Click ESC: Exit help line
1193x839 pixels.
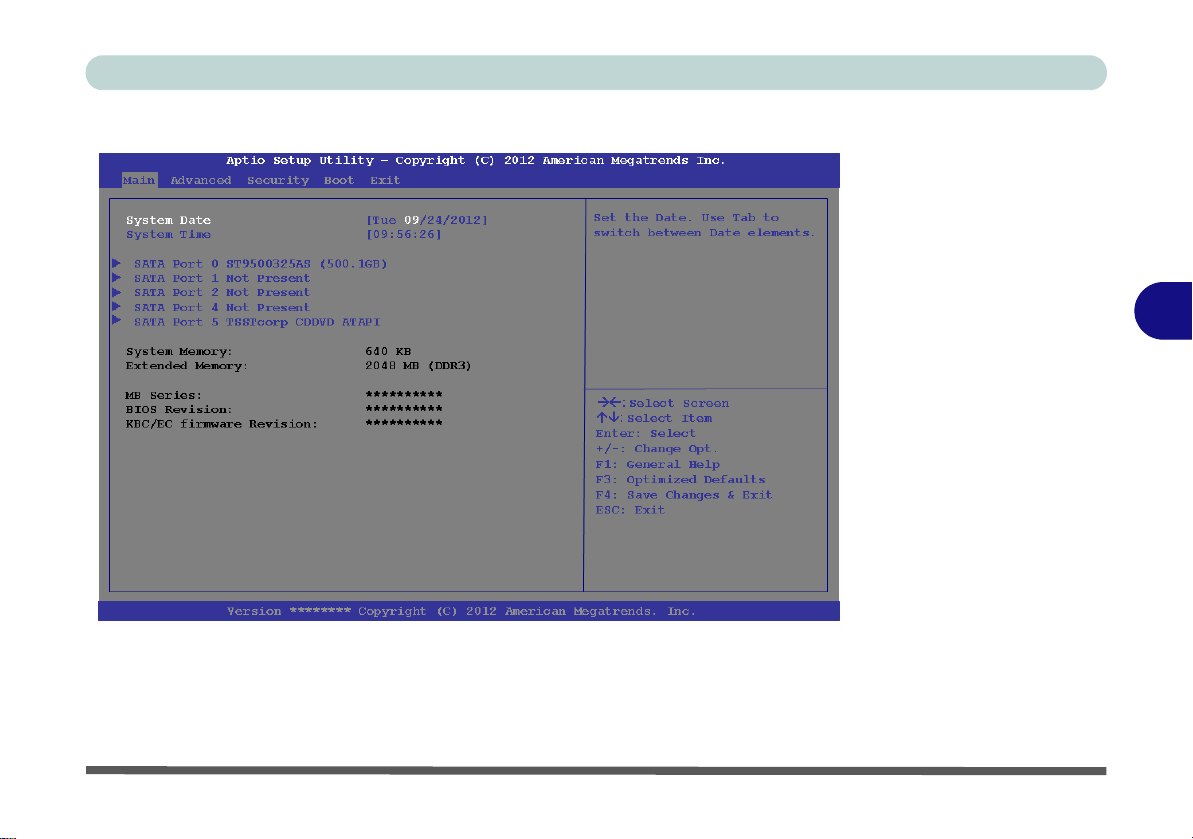point(630,510)
